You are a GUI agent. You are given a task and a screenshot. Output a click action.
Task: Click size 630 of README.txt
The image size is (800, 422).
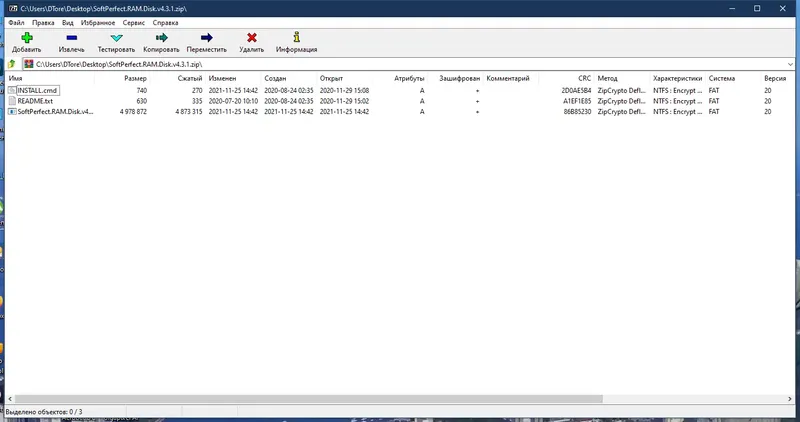[141, 101]
